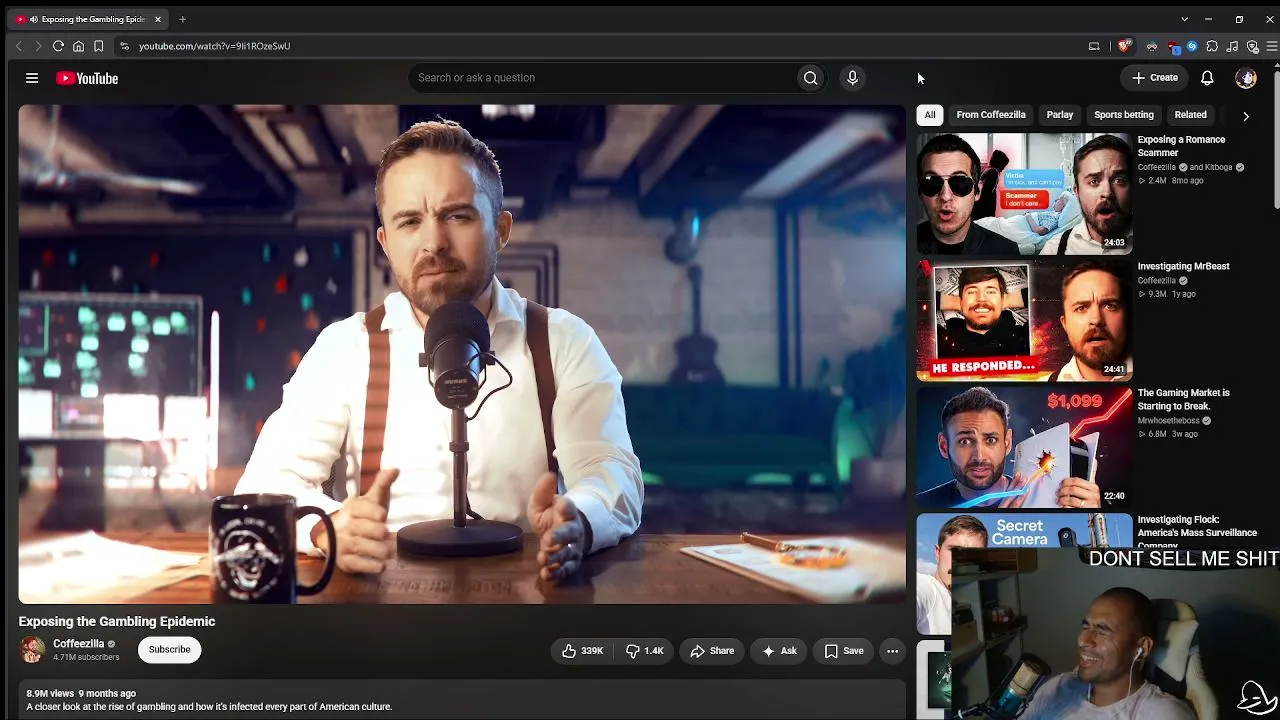
Task: Open a new browser tab
Action: pos(182,19)
